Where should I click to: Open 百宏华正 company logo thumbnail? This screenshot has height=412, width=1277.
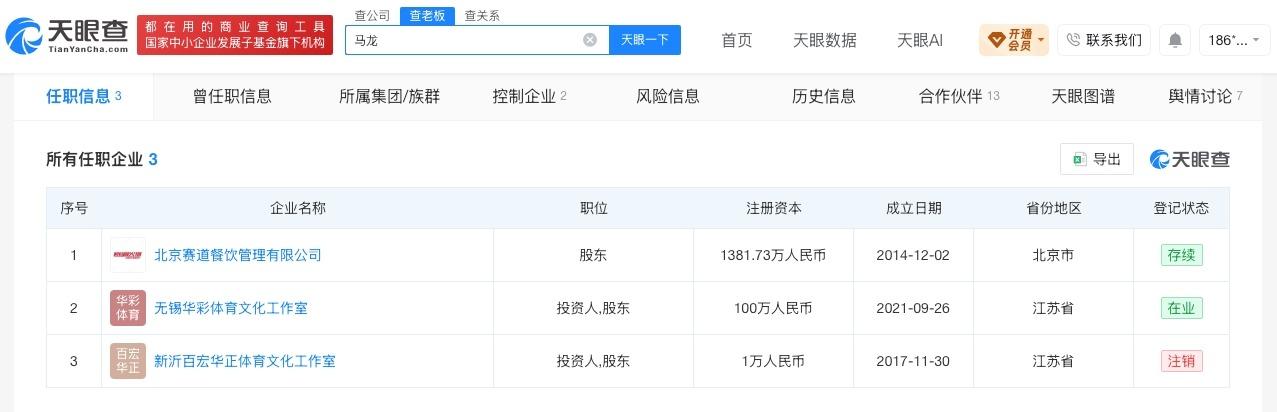coord(128,361)
